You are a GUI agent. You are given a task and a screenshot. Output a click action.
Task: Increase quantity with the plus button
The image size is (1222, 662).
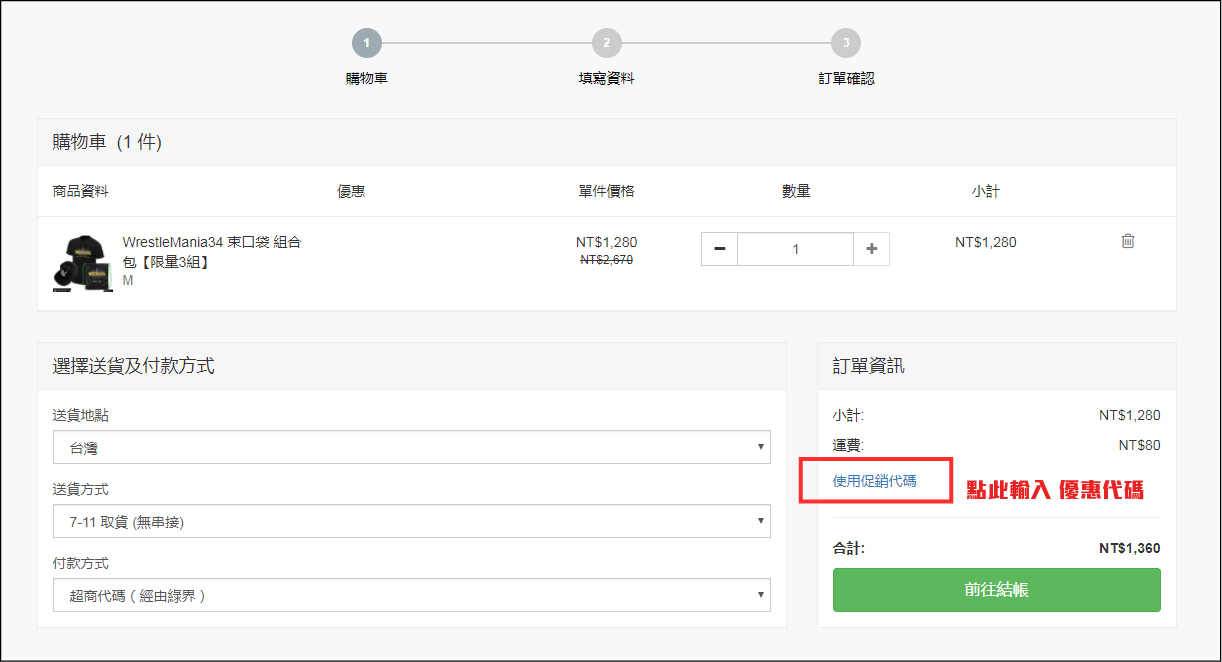point(871,249)
